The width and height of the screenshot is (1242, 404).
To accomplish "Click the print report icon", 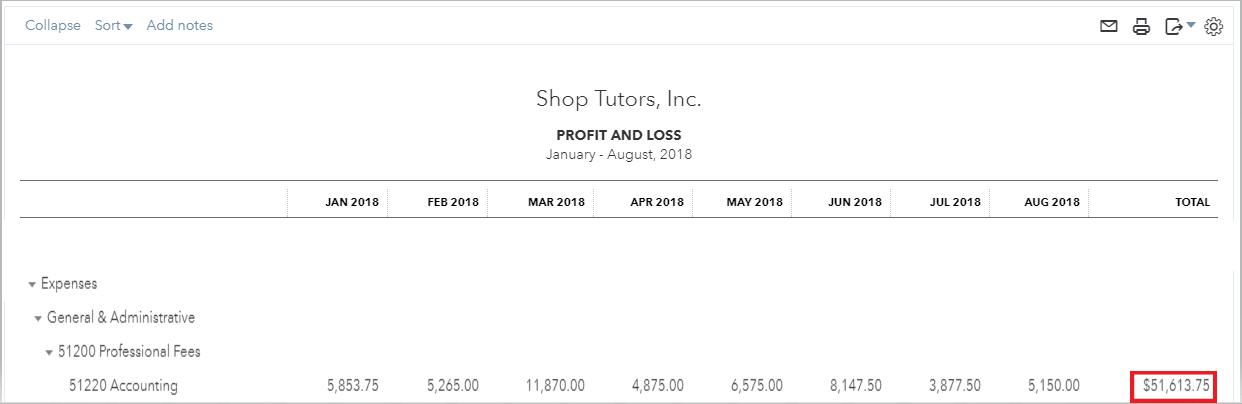I will pos(1141,27).
